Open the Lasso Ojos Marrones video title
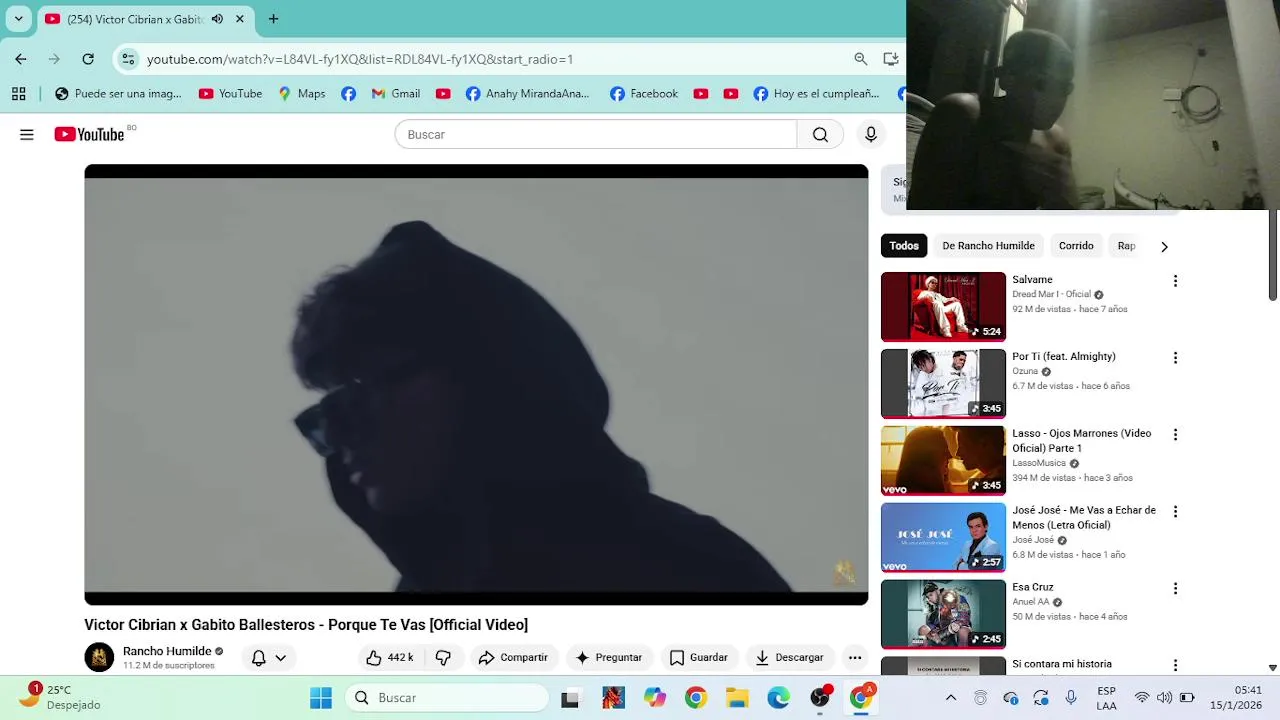 [x=1081, y=441]
